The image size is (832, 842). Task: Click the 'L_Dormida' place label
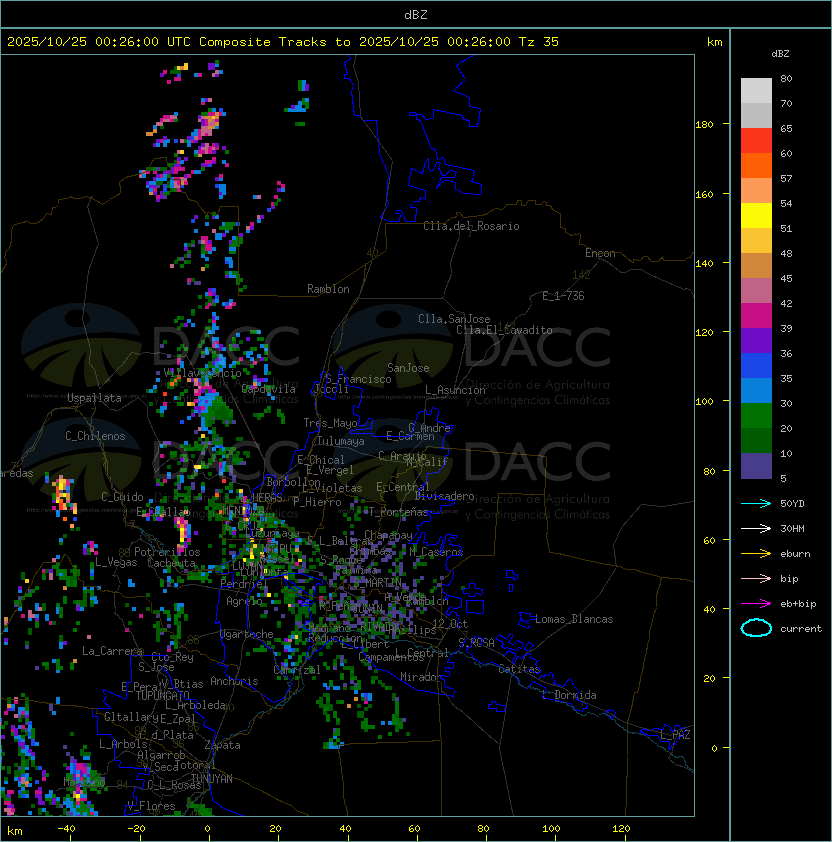click(569, 695)
